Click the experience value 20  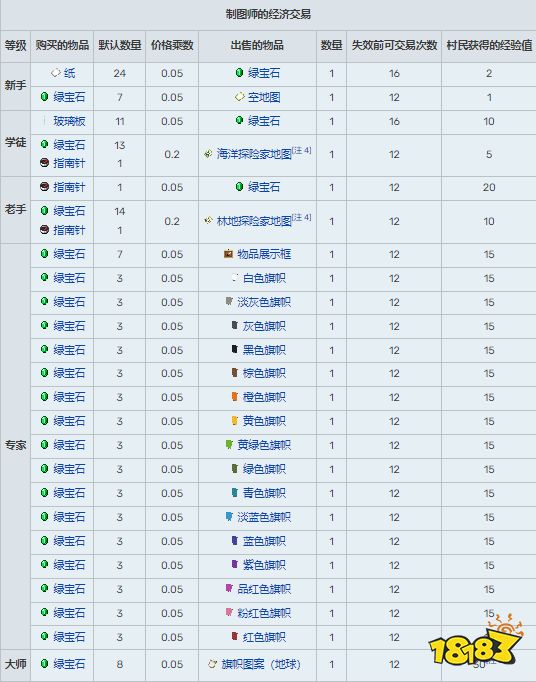click(489, 187)
